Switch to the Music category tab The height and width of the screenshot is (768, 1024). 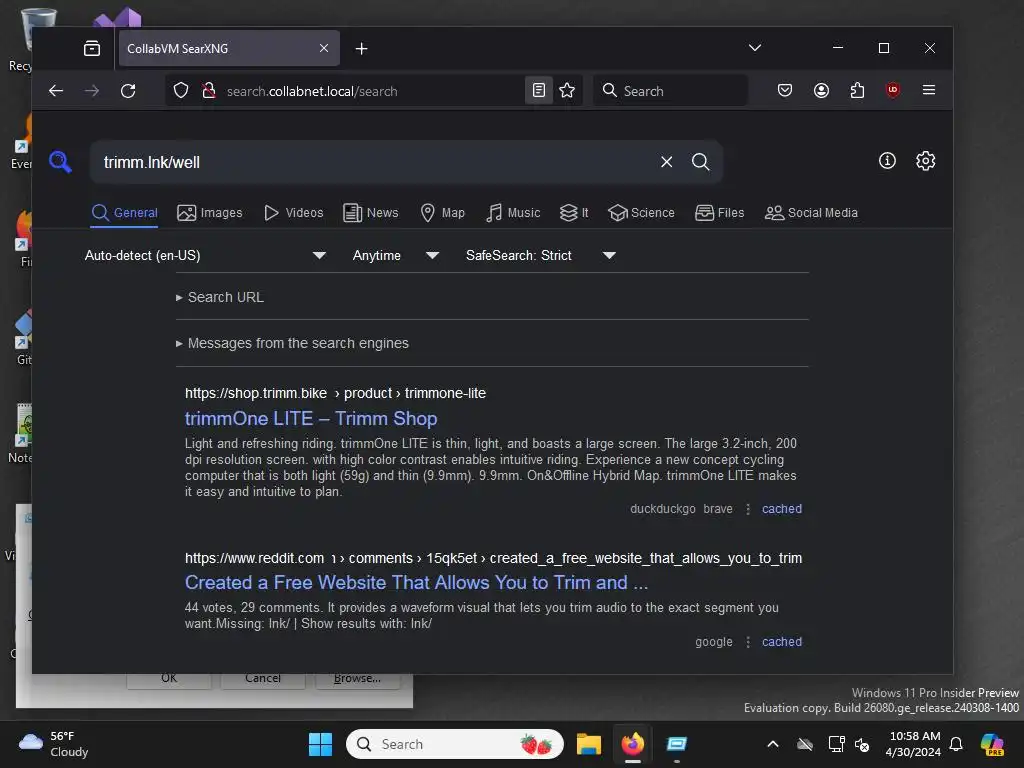513,213
